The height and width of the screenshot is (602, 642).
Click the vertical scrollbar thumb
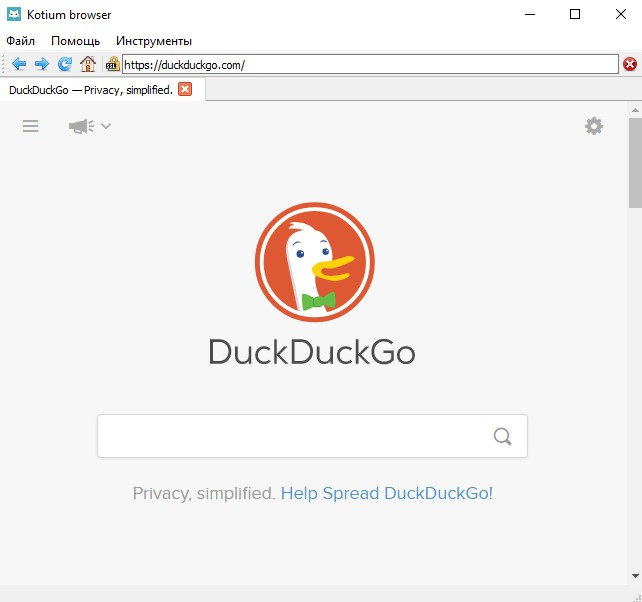(635, 163)
